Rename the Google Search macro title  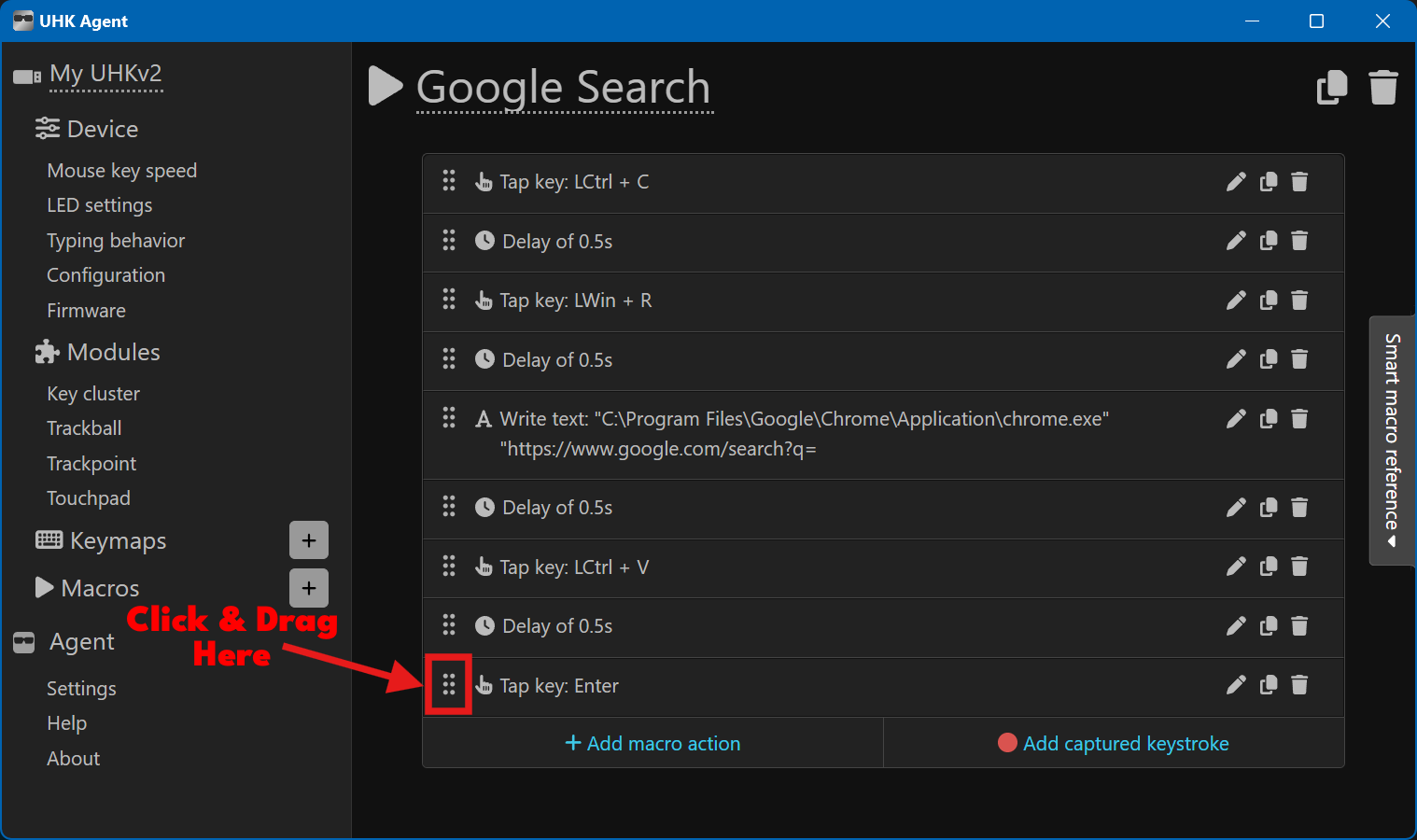click(x=563, y=88)
